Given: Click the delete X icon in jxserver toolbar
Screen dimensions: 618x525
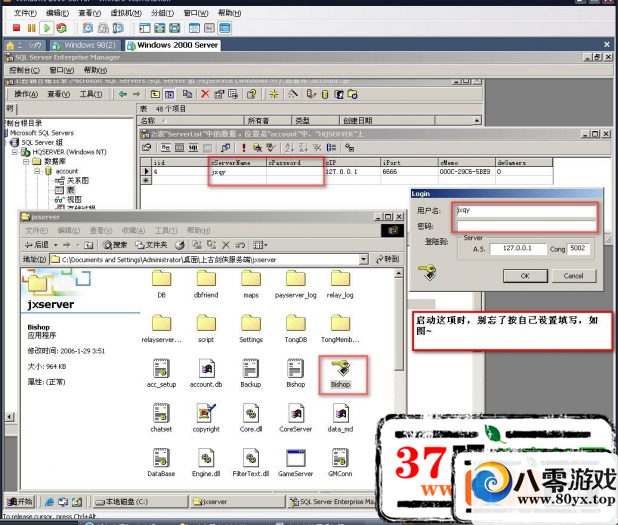Looking at the screenshot, I should tap(226, 245).
